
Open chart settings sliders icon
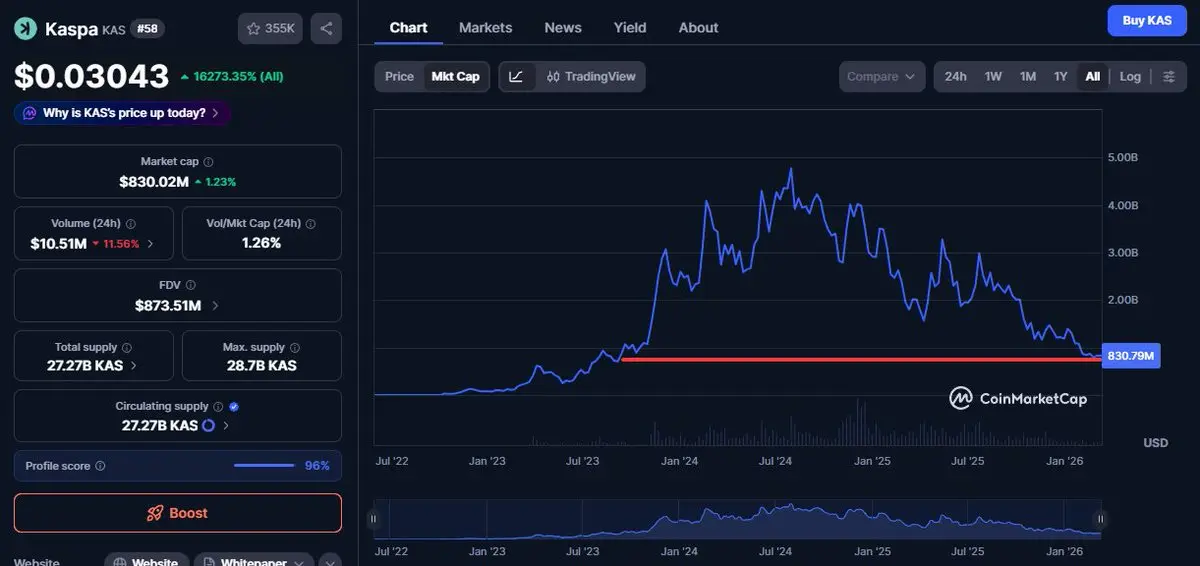(1168, 76)
